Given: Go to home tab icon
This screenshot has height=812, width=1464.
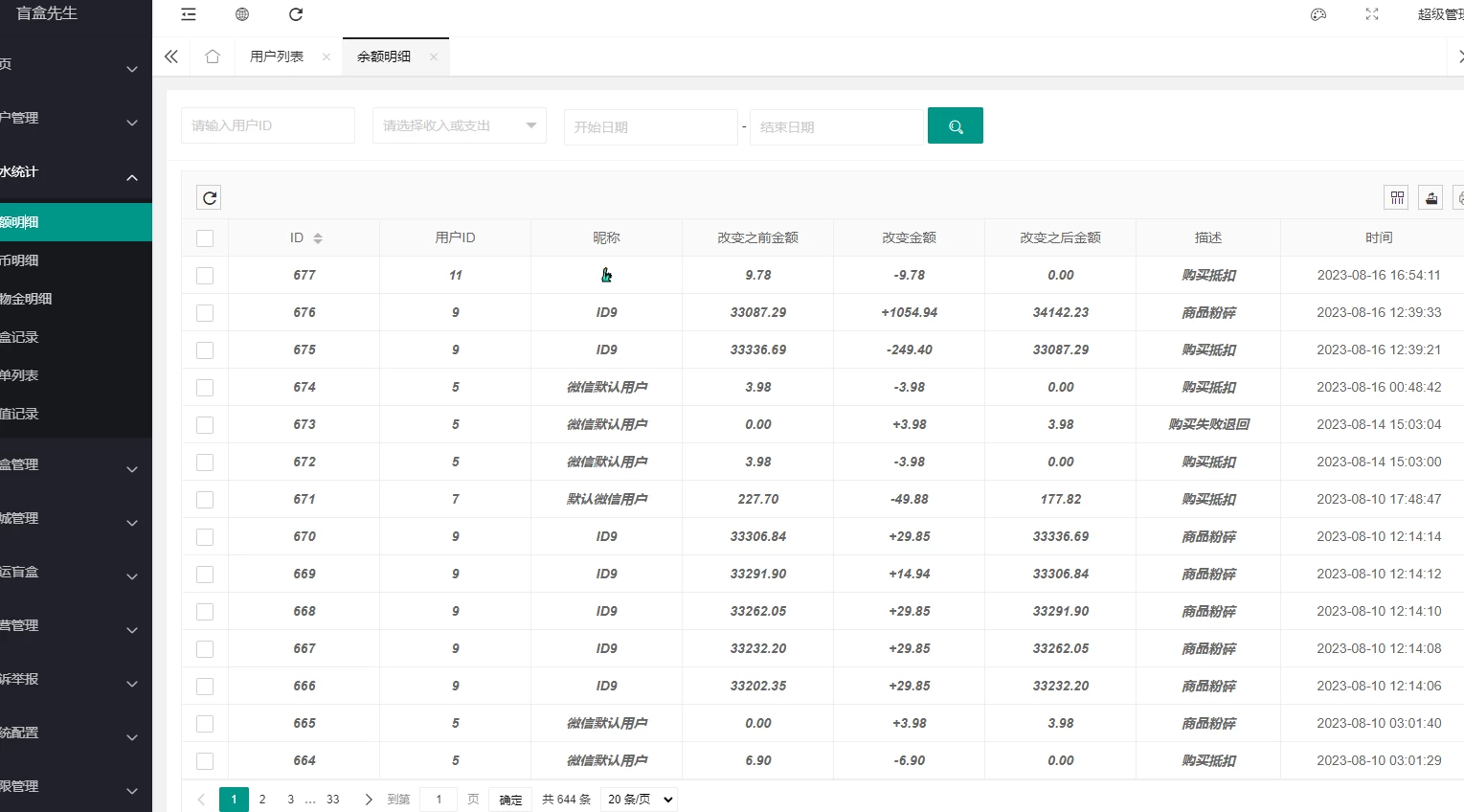Looking at the screenshot, I should (213, 56).
